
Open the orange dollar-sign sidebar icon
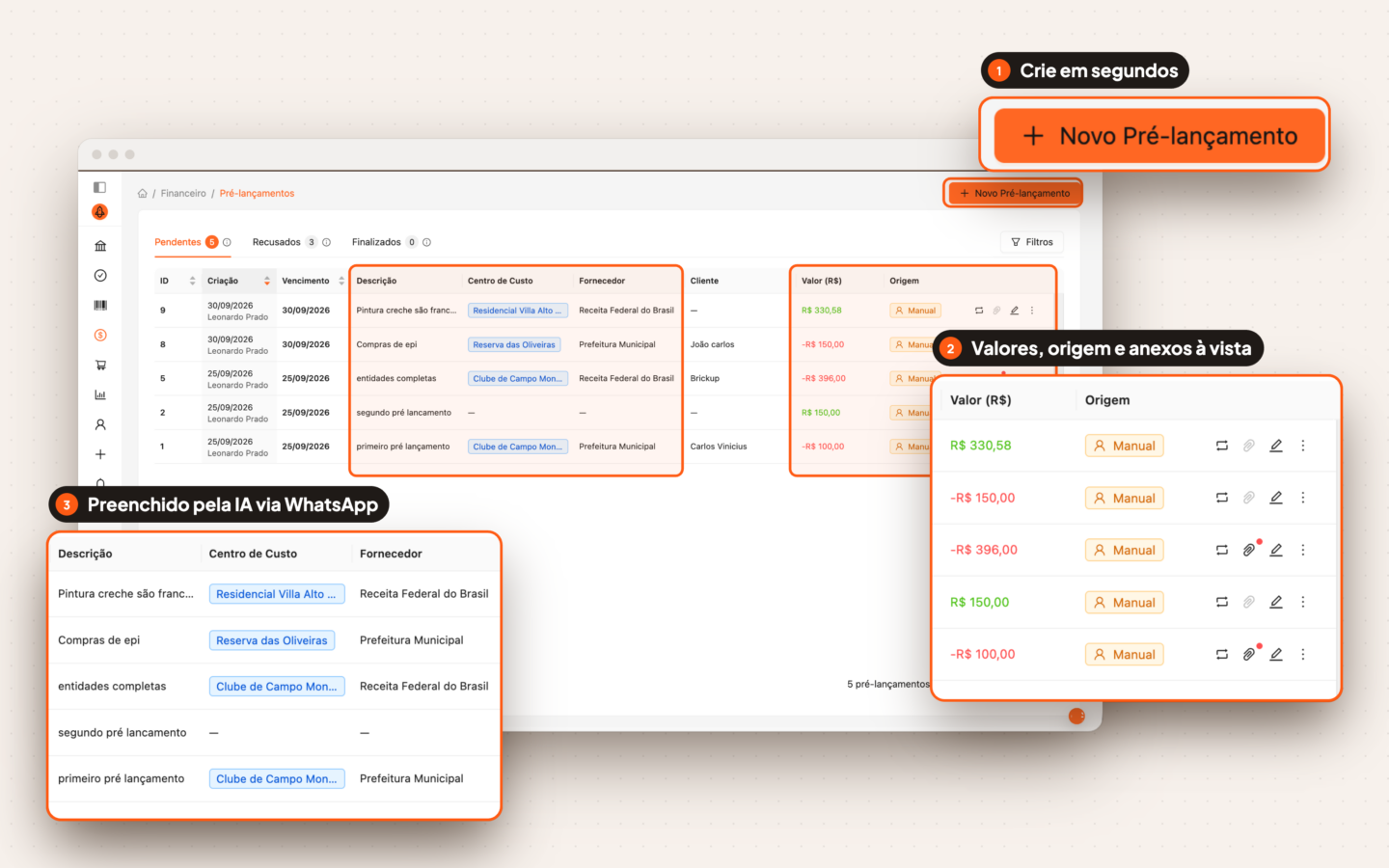point(100,336)
